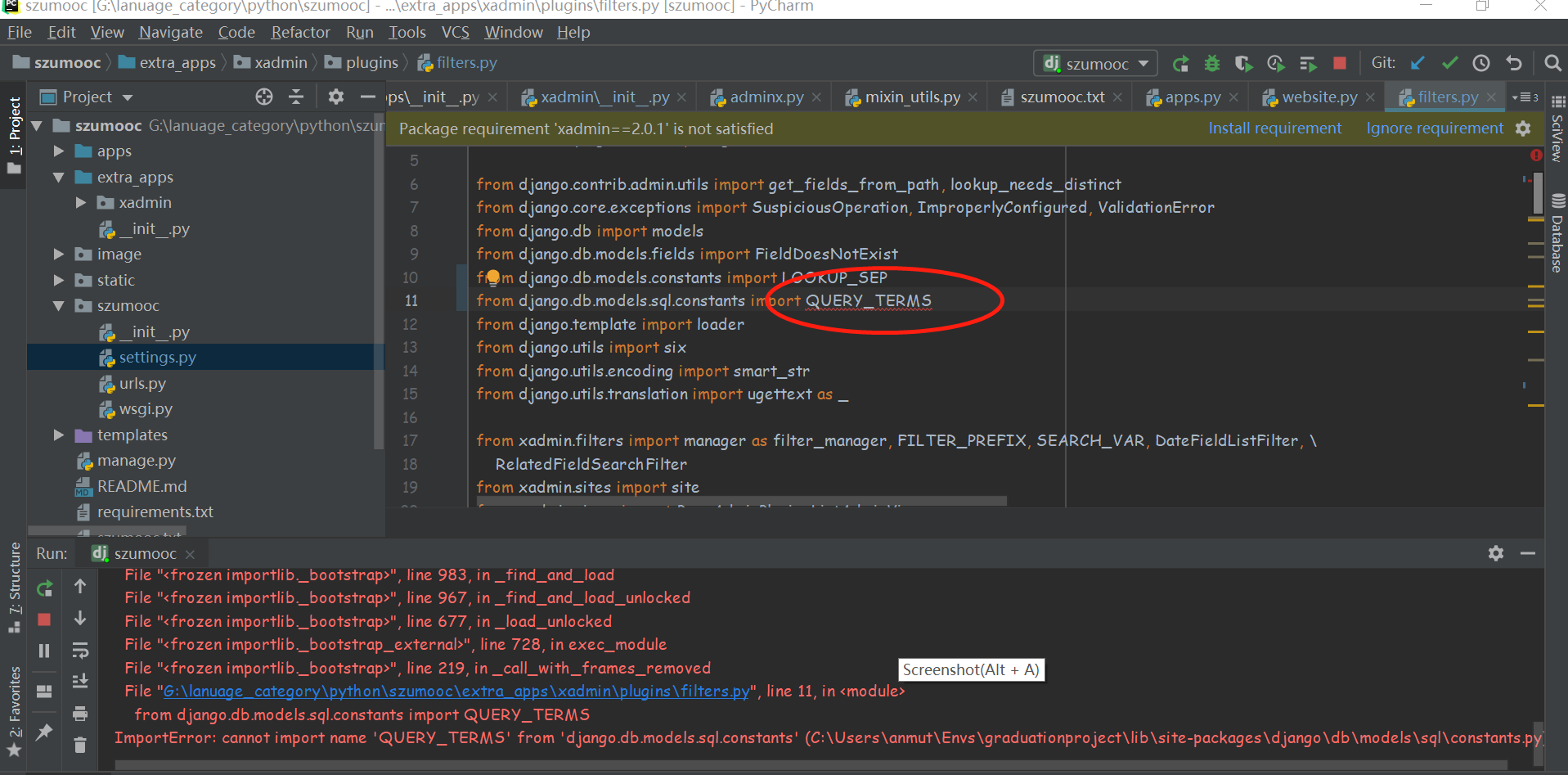Click red error indicator atop editor stripe
Viewport: 1568px width, 775px height.
(x=1536, y=155)
